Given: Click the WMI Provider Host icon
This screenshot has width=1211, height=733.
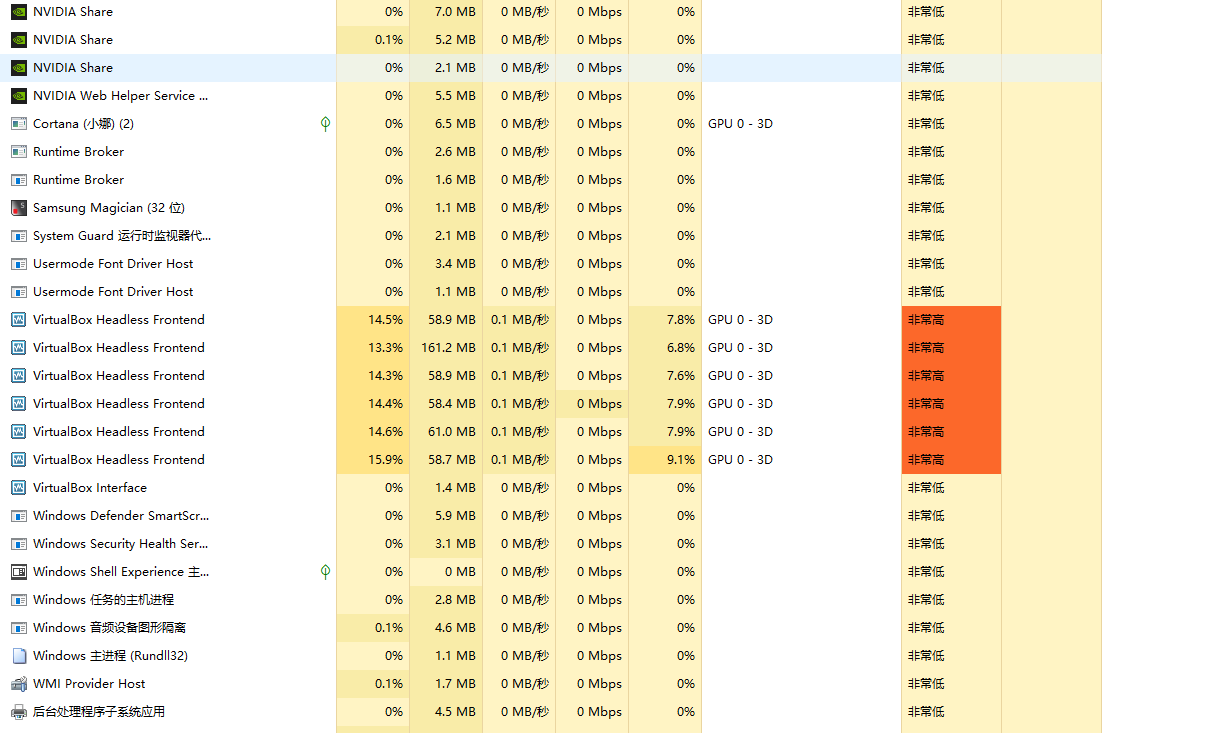Looking at the screenshot, I should (18, 684).
